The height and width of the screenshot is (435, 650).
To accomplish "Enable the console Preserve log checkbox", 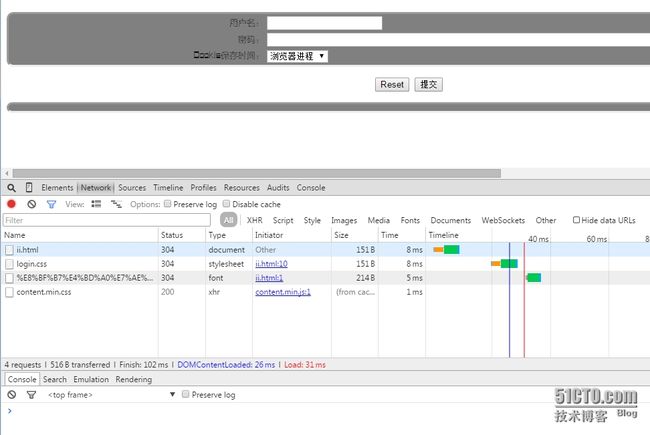I will 186,394.
